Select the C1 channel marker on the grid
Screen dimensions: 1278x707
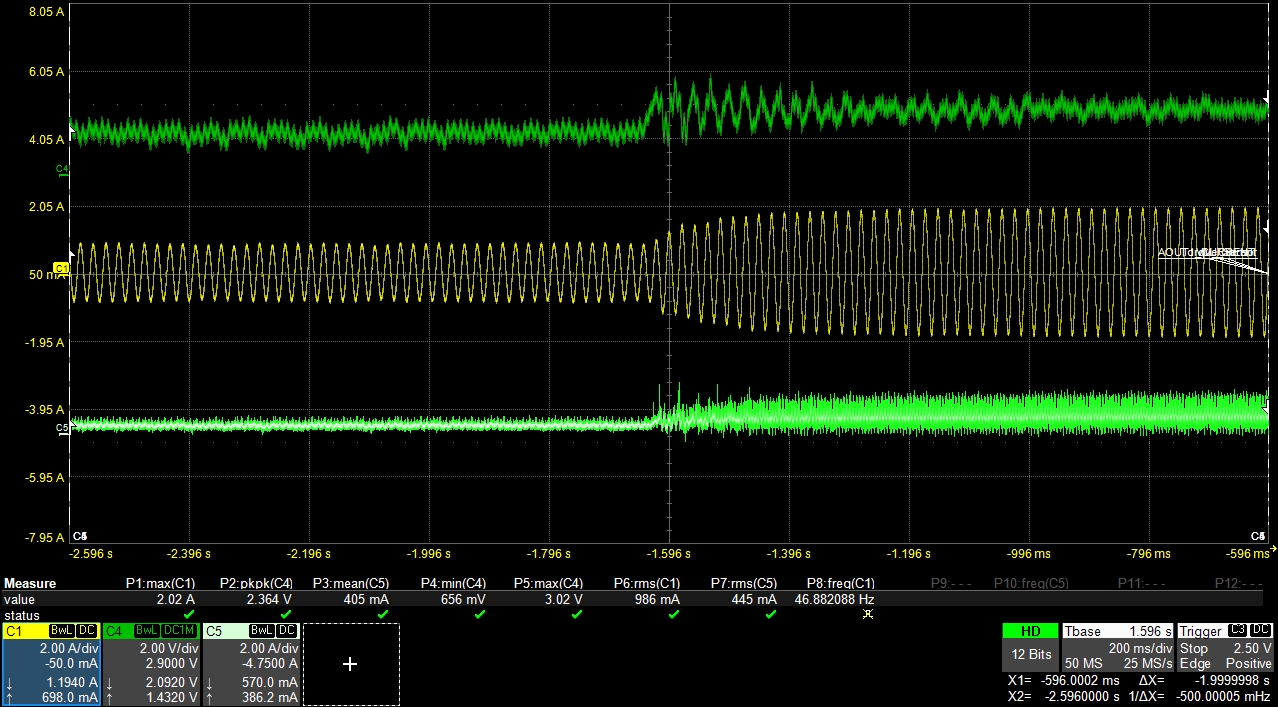61,268
